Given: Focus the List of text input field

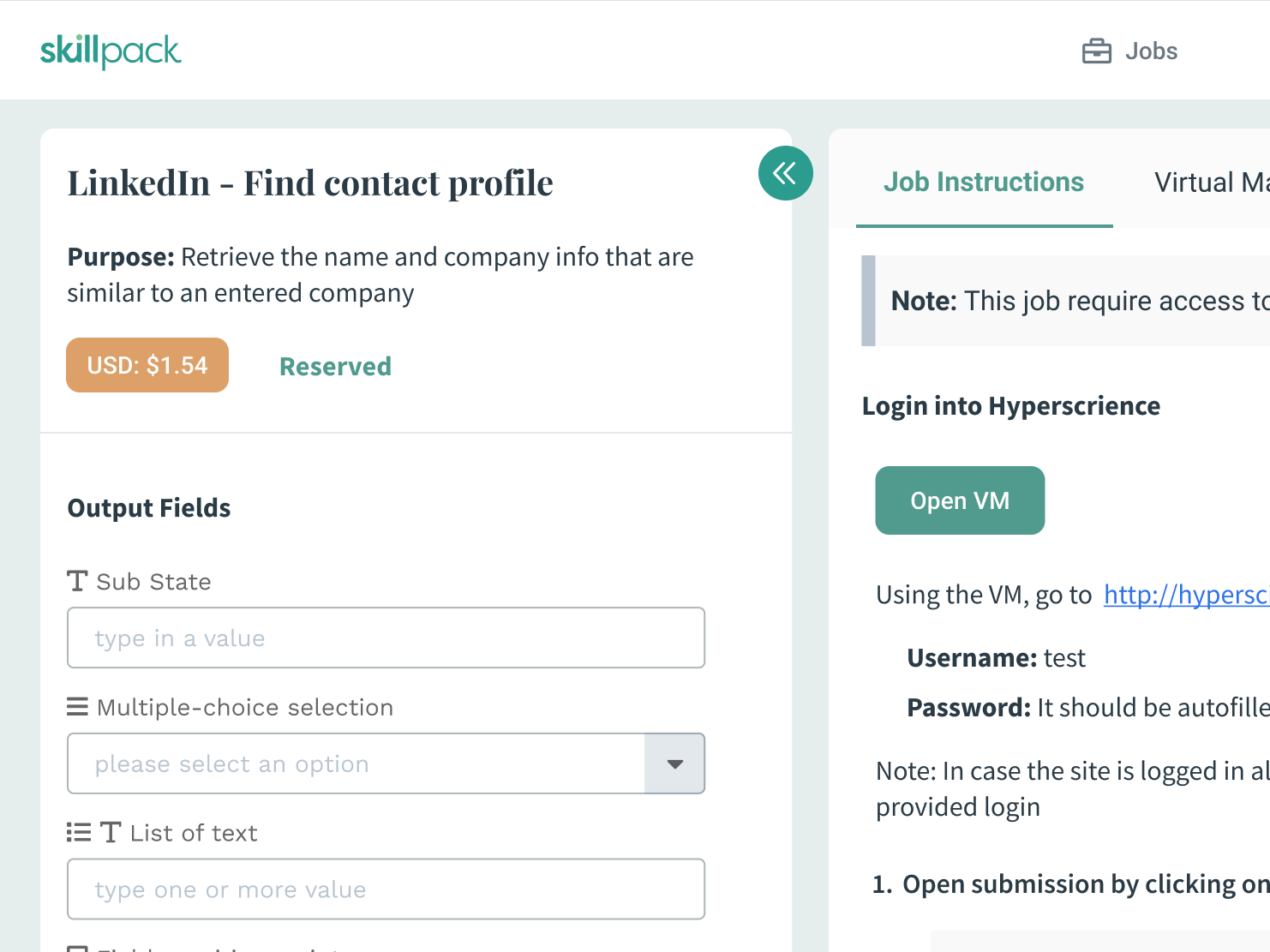Looking at the screenshot, I should pos(386,889).
